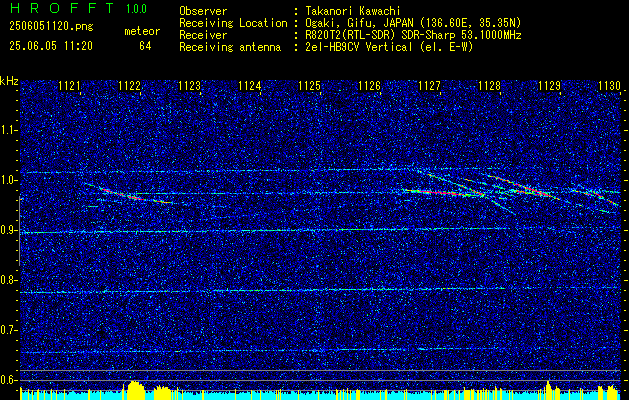Viewport: 629px width, 400px height.
Task: Click the gray vertical range bar beside 0.9
Action: (19, 231)
